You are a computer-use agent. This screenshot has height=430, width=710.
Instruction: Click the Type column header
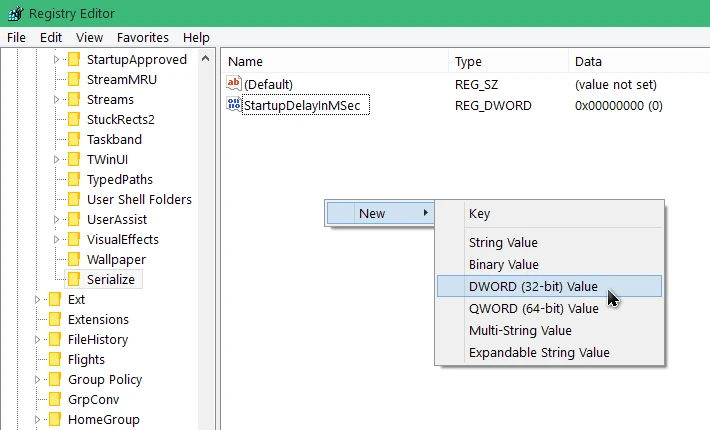[x=505, y=62]
